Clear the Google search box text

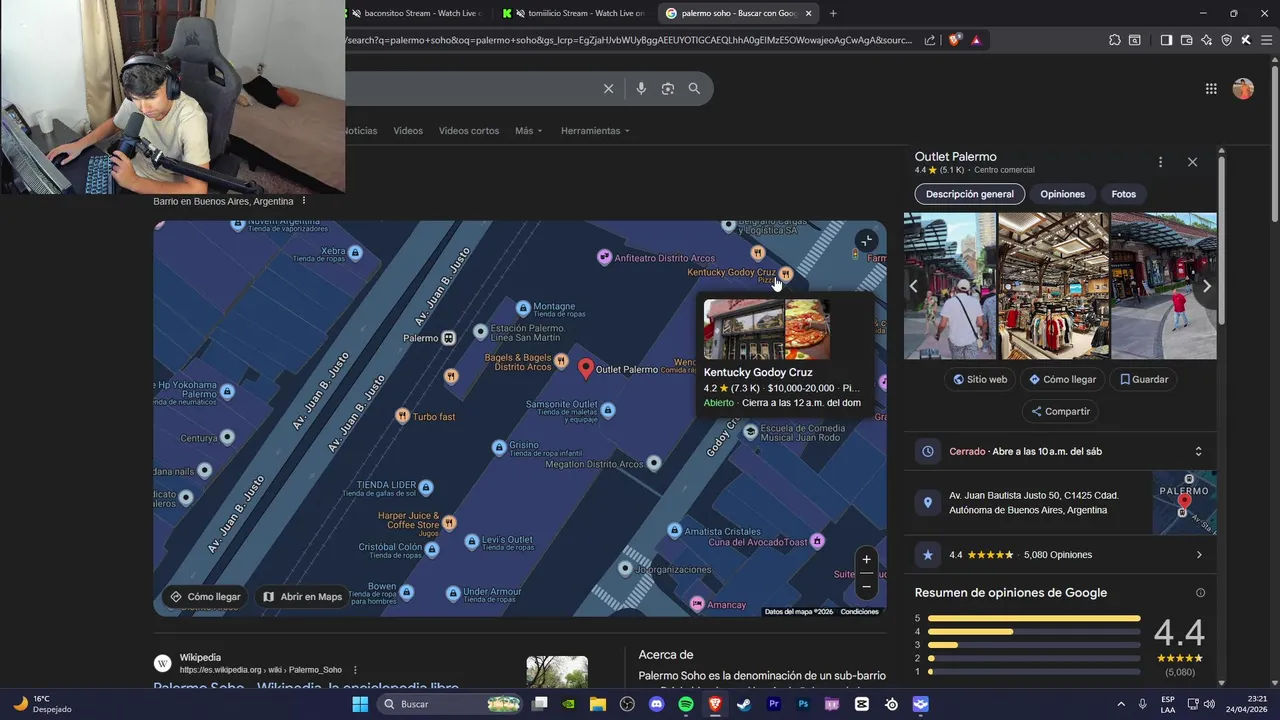point(608,89)
